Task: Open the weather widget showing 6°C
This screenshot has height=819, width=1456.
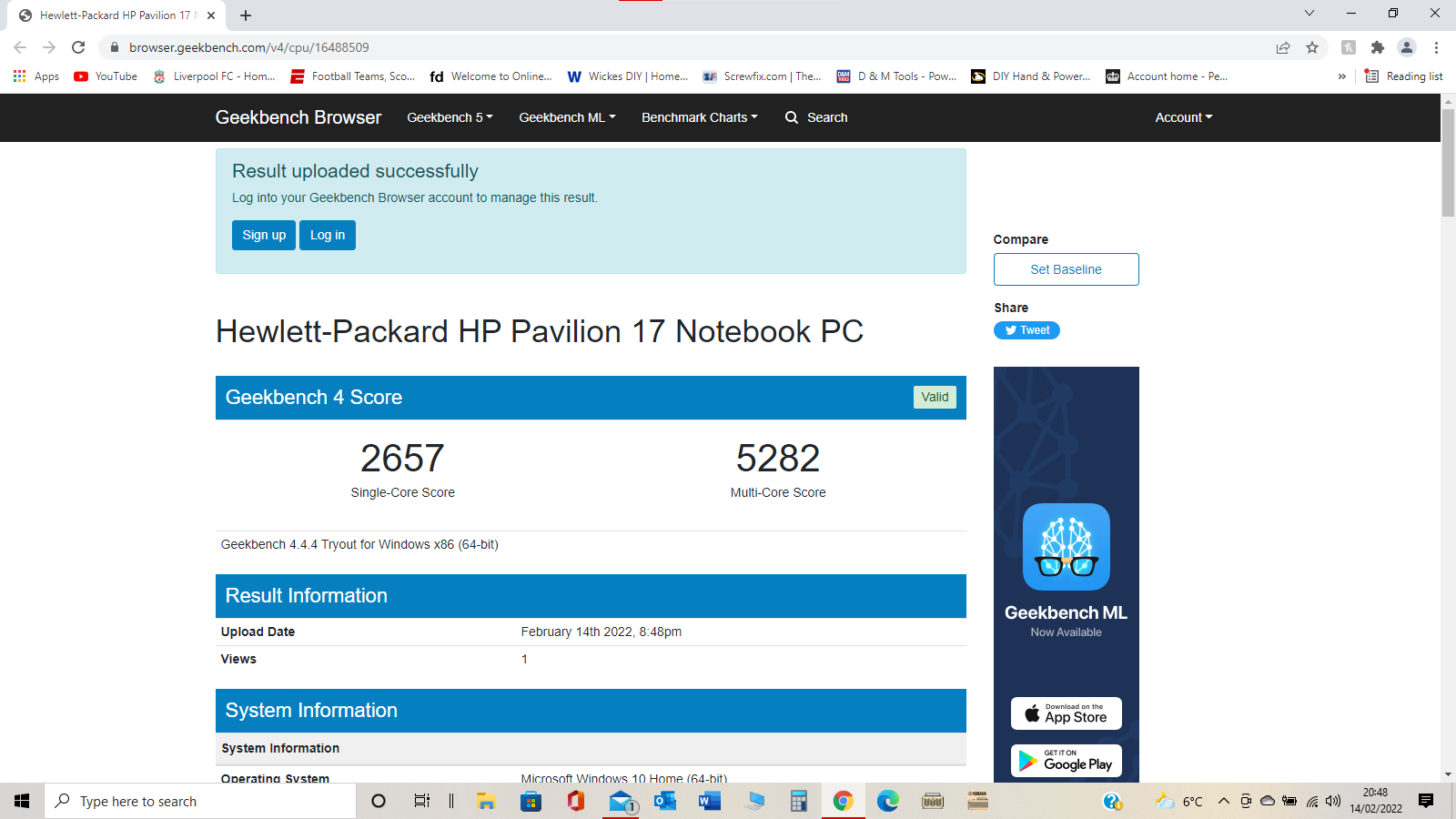Action: coord(1178,801)
